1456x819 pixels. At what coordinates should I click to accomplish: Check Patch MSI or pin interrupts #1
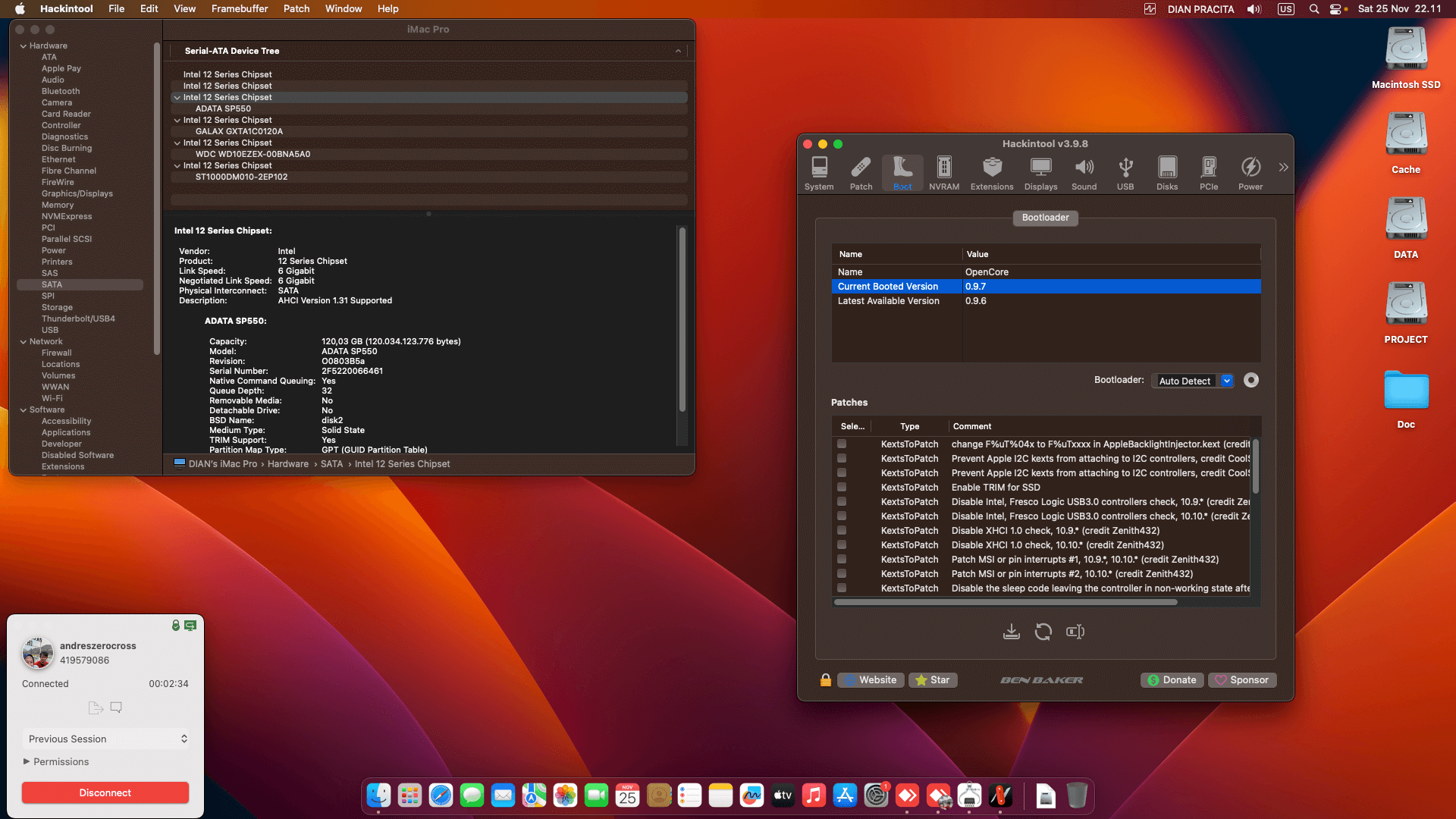[842, 560]
